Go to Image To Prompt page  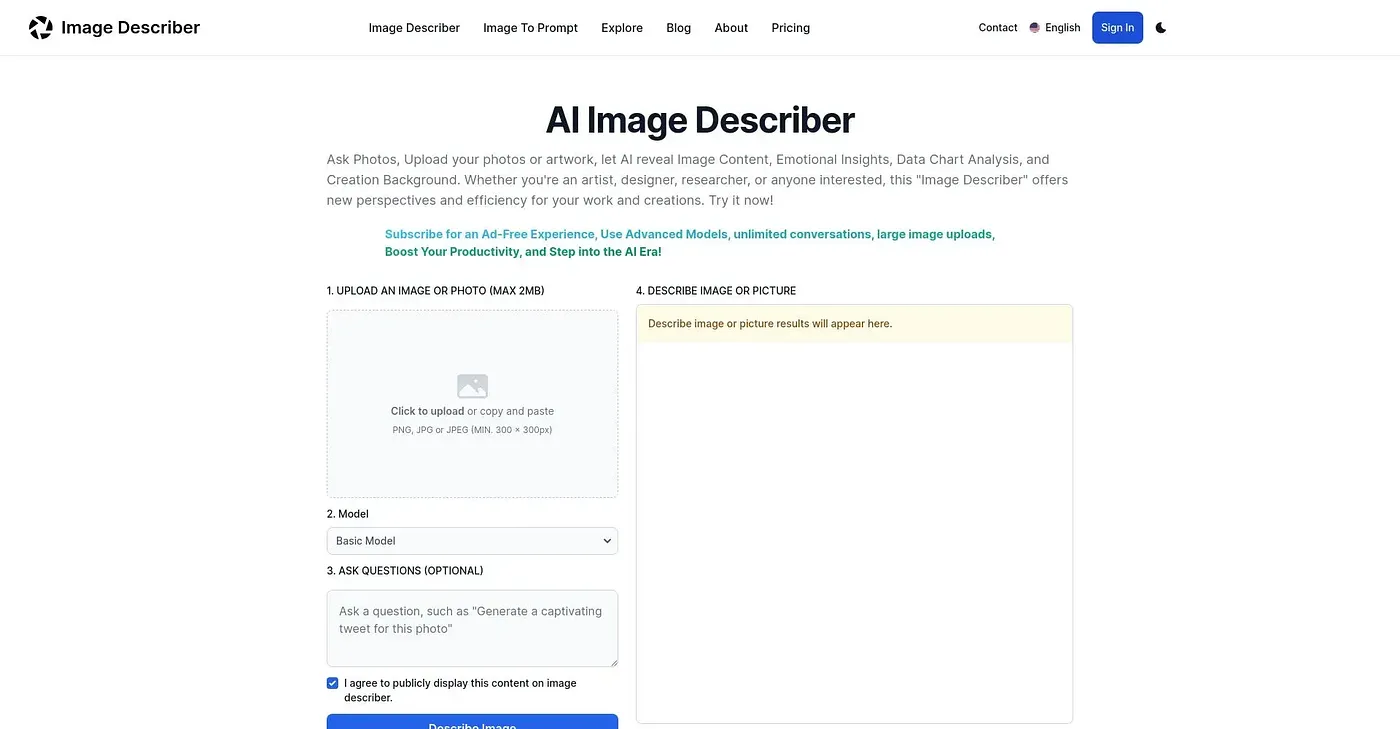pos(530,28)
